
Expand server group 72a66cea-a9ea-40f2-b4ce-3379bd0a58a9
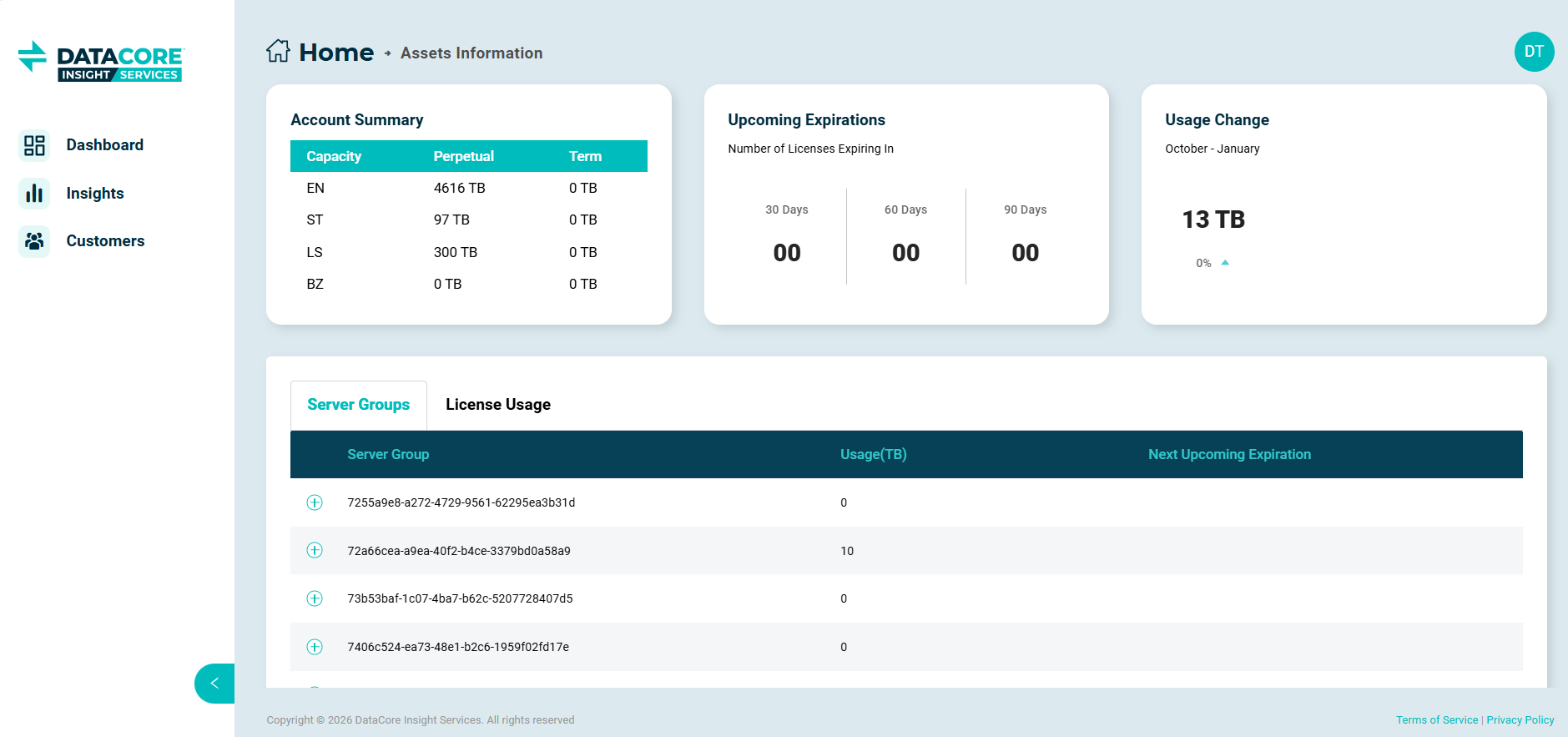[315, 551]
